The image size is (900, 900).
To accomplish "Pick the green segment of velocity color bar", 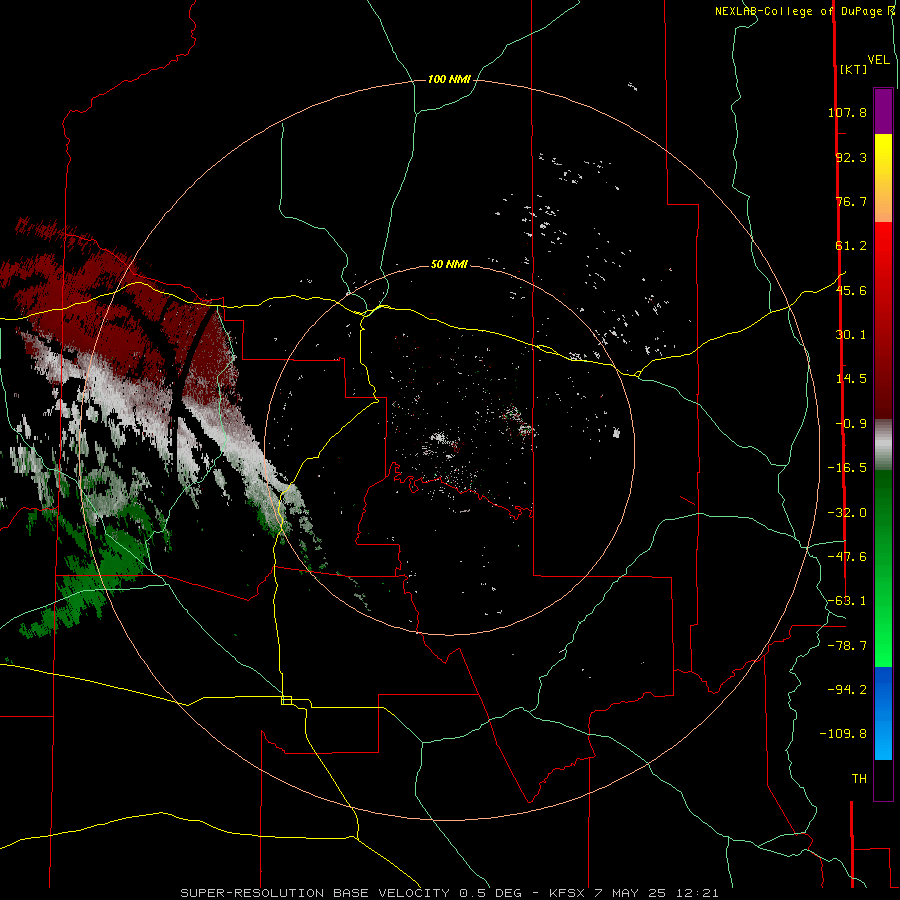I will pyautogui.click(x=883, y=568).
